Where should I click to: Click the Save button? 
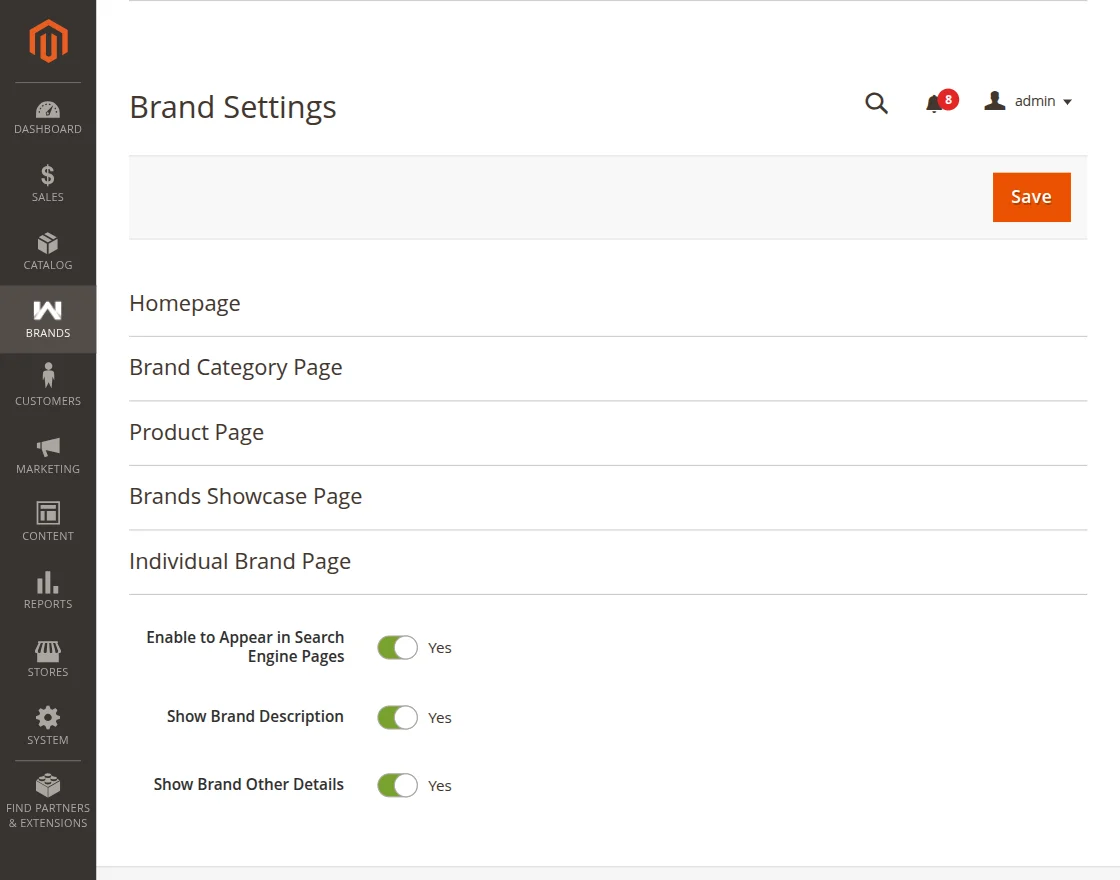[1031, 197]
